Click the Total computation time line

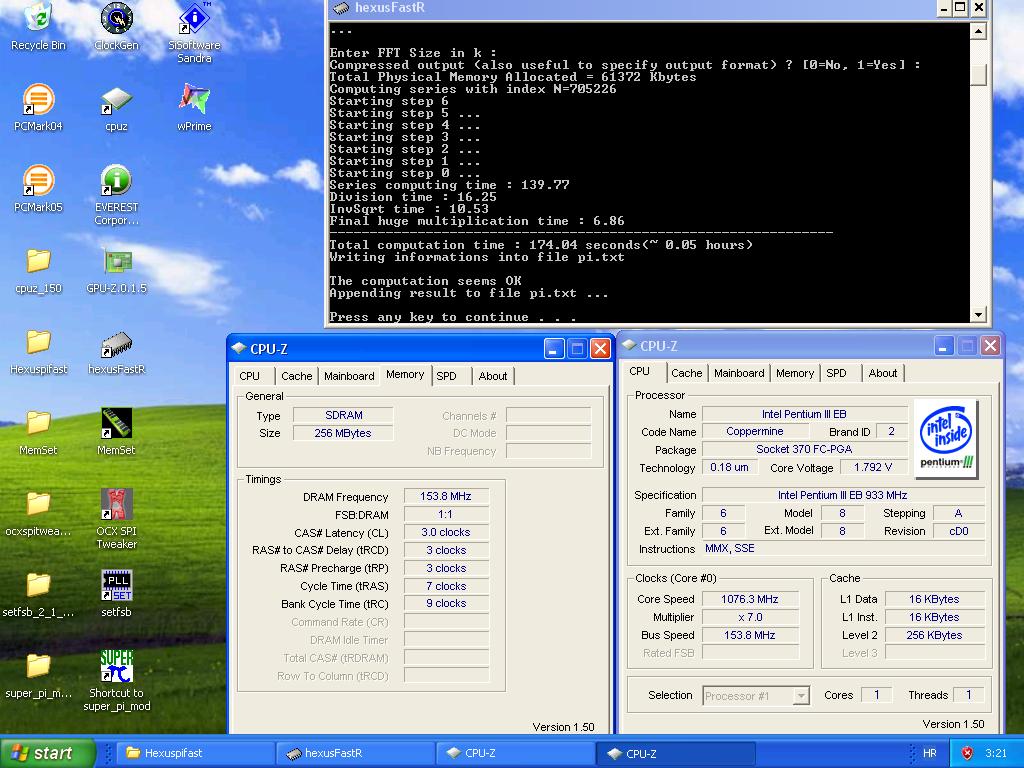[x=541, y=245]
